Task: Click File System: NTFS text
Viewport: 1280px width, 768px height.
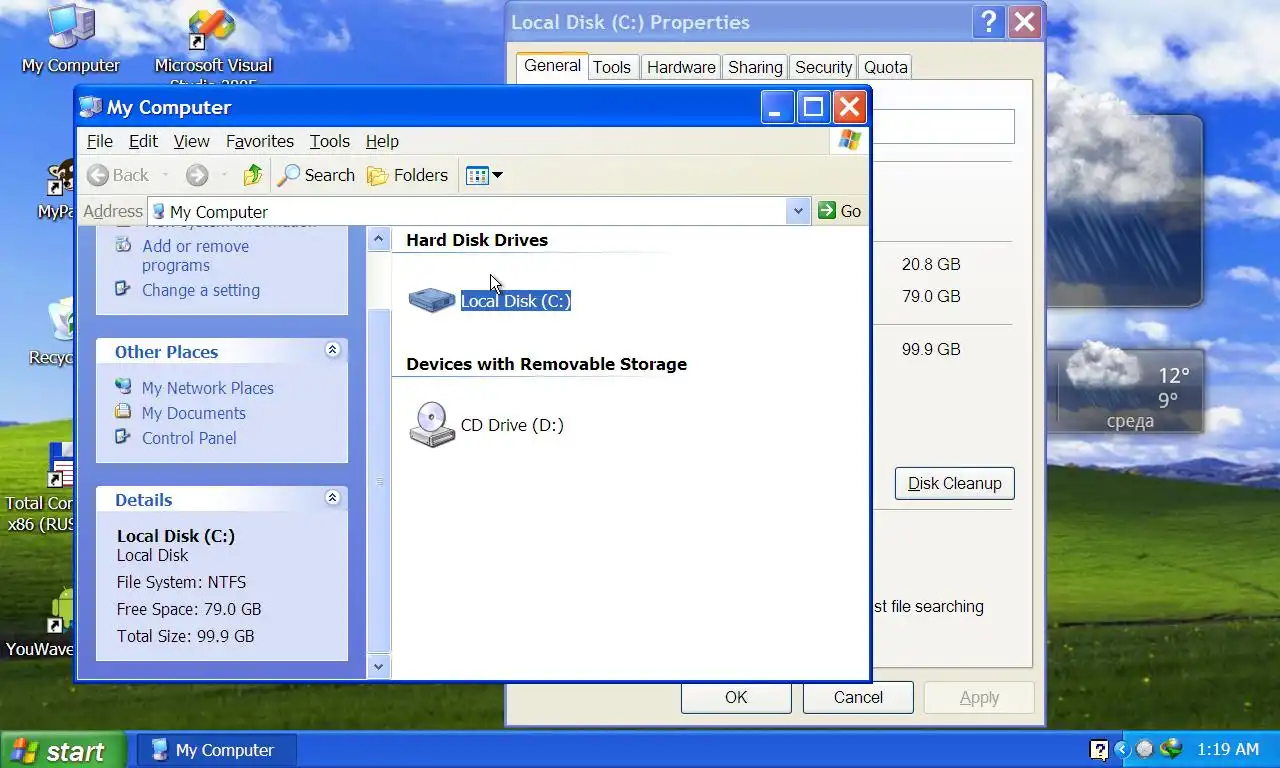Action: tap(181, 582)
